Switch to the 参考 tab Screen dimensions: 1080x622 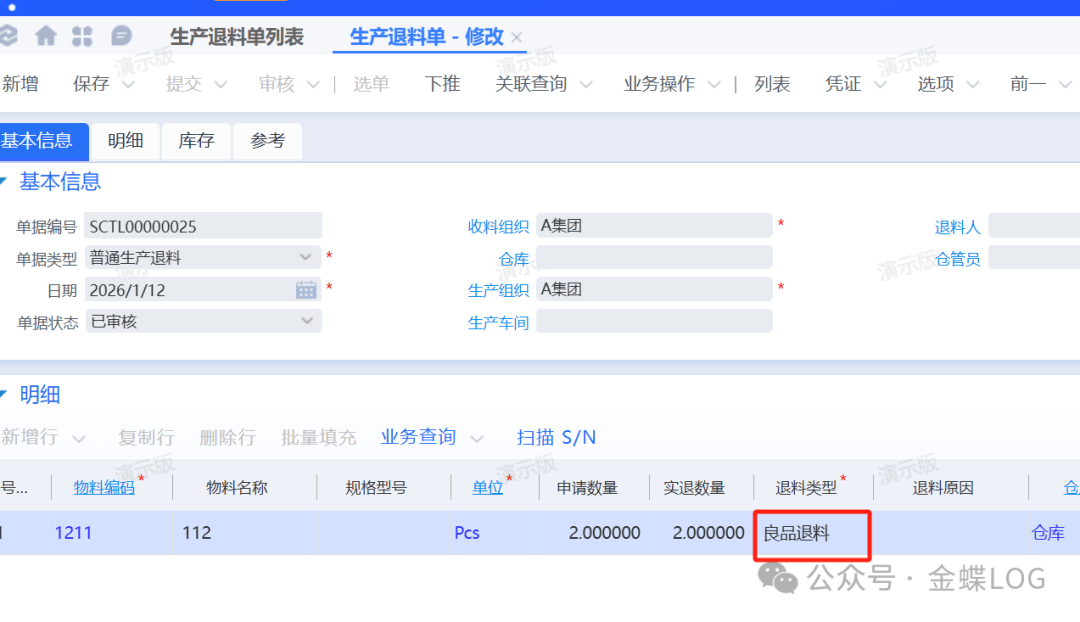click(x=267, y=141)
